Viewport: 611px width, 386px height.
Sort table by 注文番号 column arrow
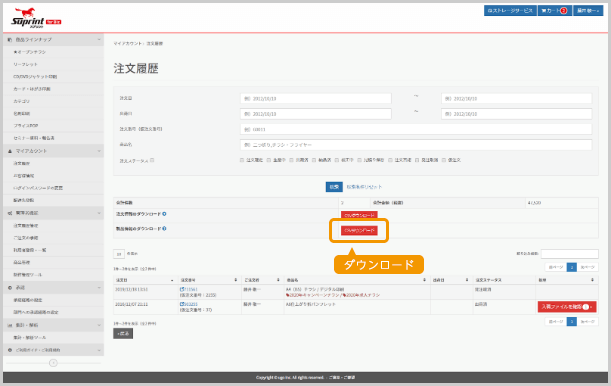pyautogui.click(x=235, y=280)
